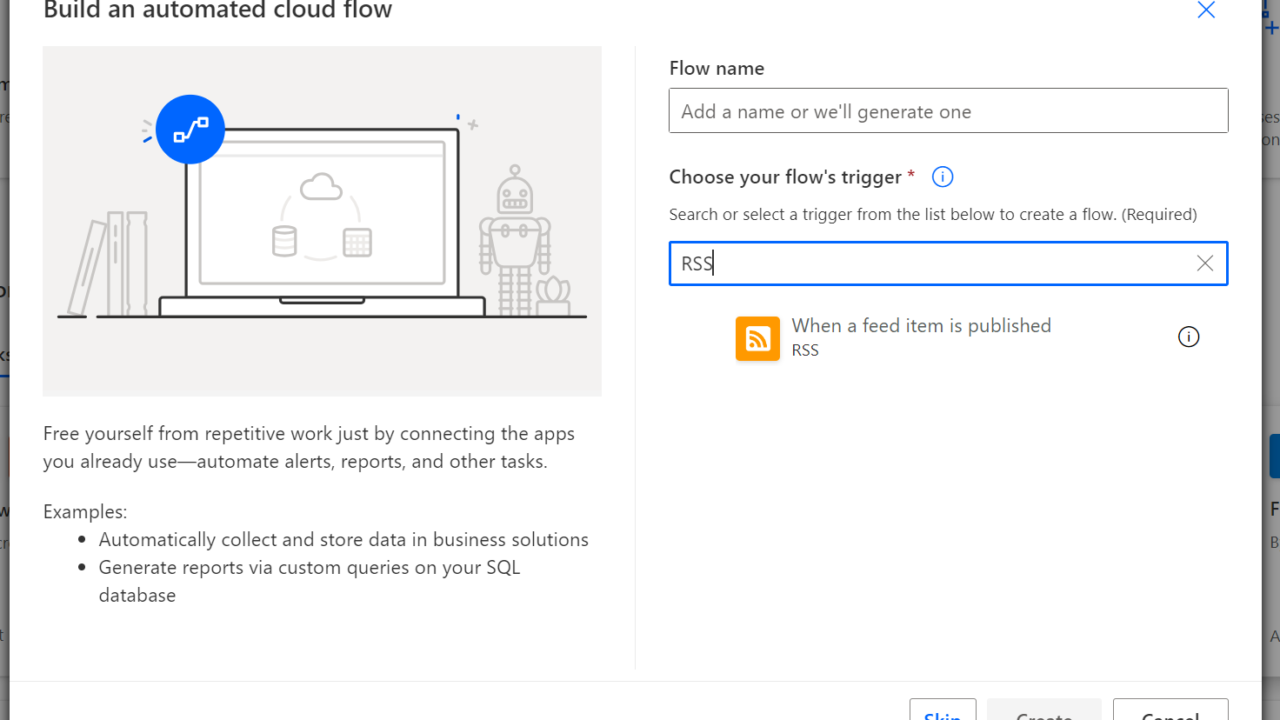Click the "Choose your flow's trigger" heading
The image size is (1280, 720).
[x=785, y=177]
